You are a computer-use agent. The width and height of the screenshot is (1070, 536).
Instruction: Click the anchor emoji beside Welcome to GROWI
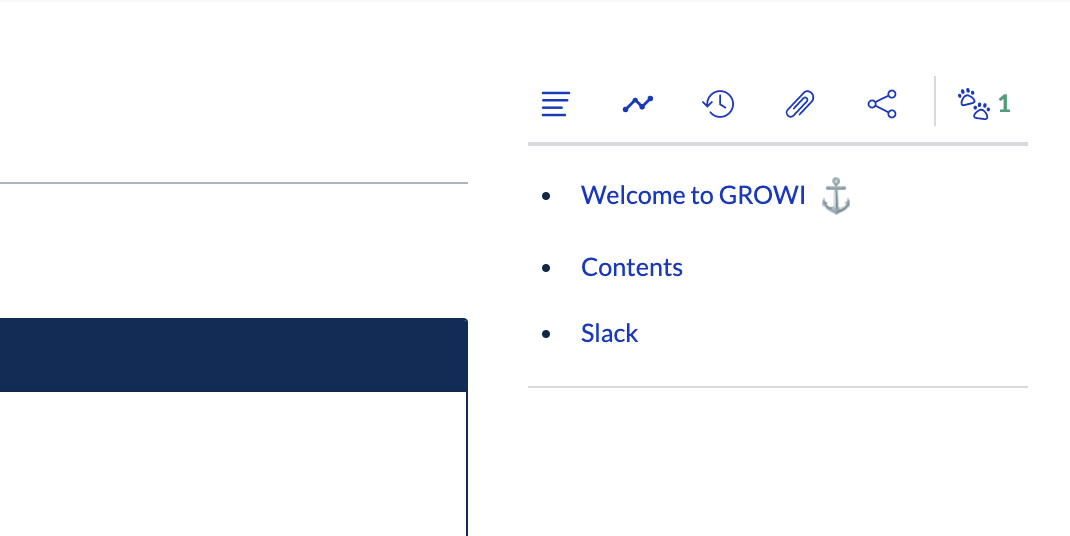click(835, 196)
